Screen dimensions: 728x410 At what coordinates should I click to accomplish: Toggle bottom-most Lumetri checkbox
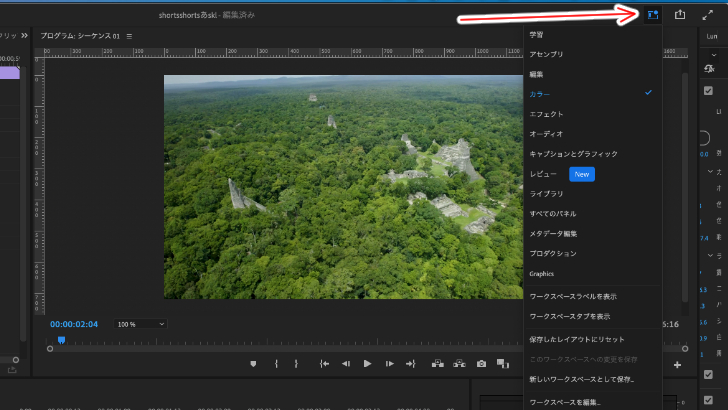[x=708, y=400]
